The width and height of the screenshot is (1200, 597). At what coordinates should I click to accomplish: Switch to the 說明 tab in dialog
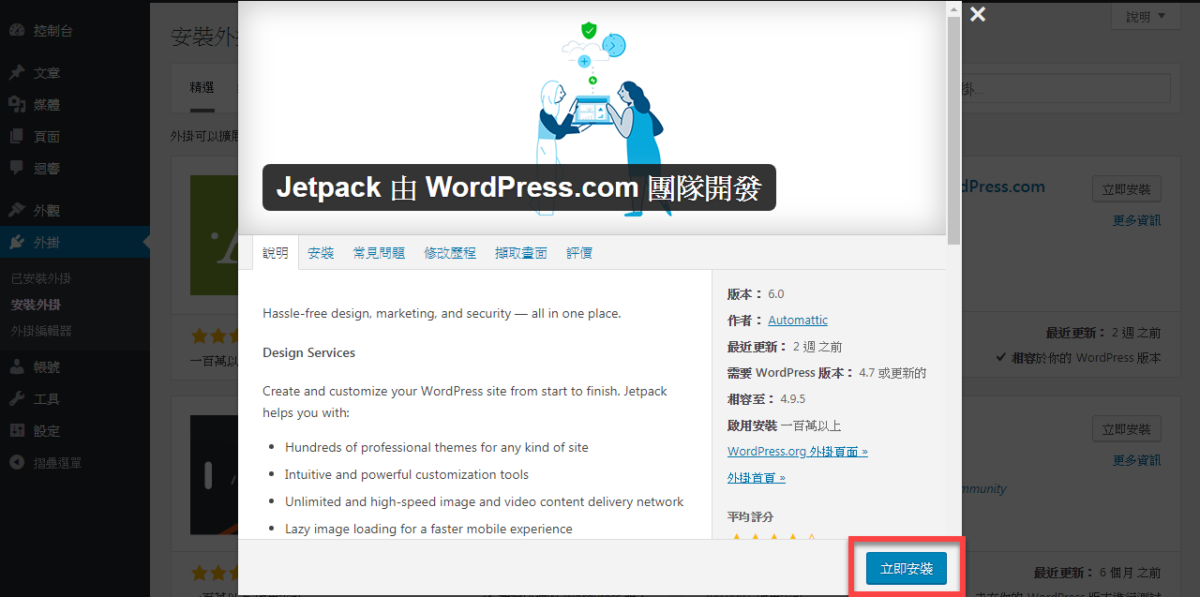[276, 253]
